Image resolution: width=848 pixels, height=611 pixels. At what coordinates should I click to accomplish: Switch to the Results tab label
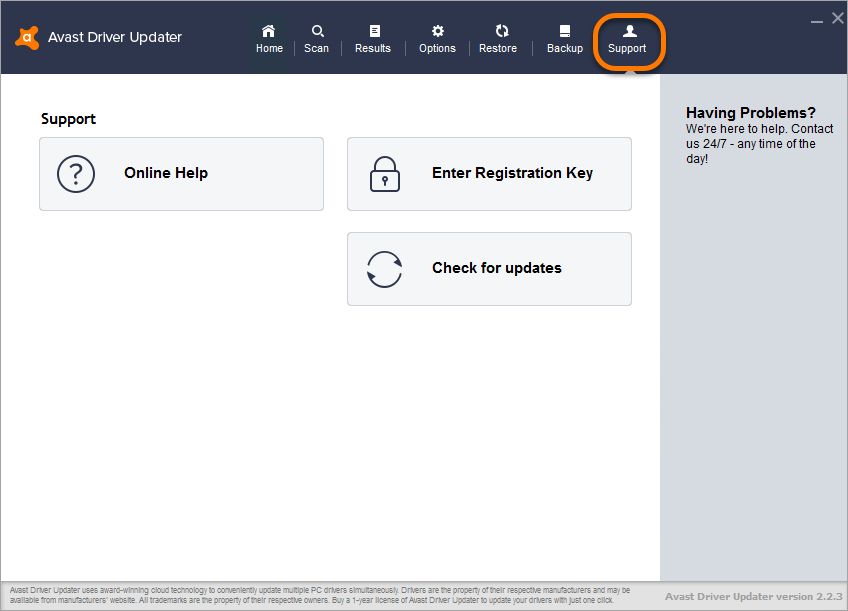pos(373,48)
